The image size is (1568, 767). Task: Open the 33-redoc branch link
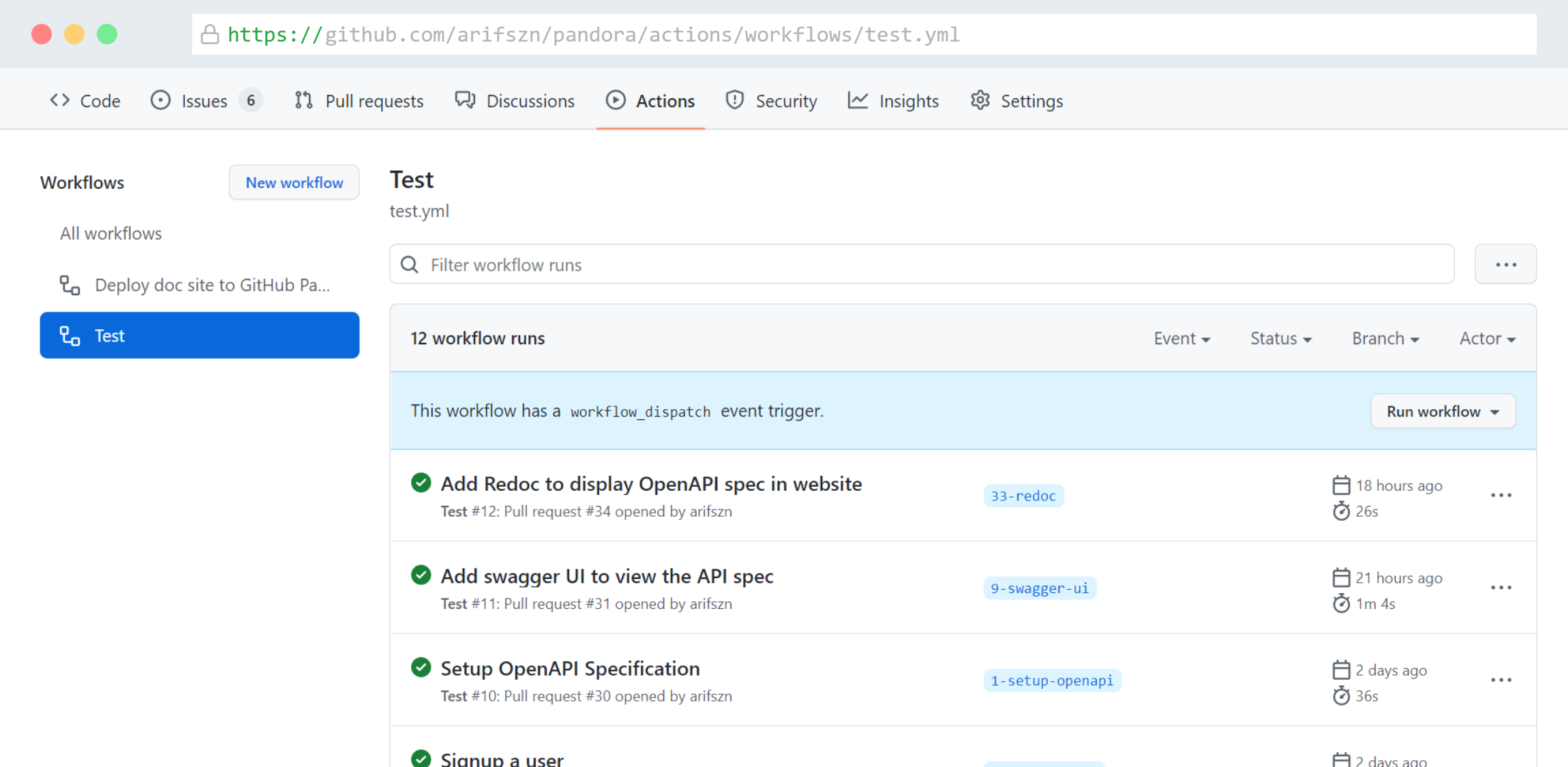[1023, 496]
